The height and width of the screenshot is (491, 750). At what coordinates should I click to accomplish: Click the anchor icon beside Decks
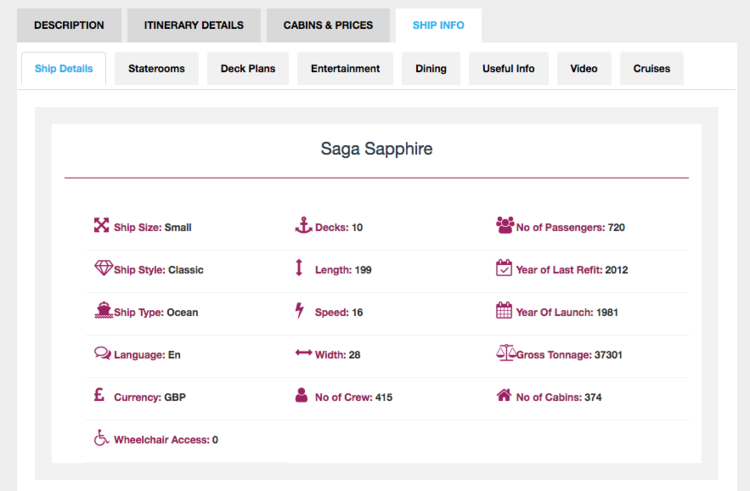click(303, 225)
